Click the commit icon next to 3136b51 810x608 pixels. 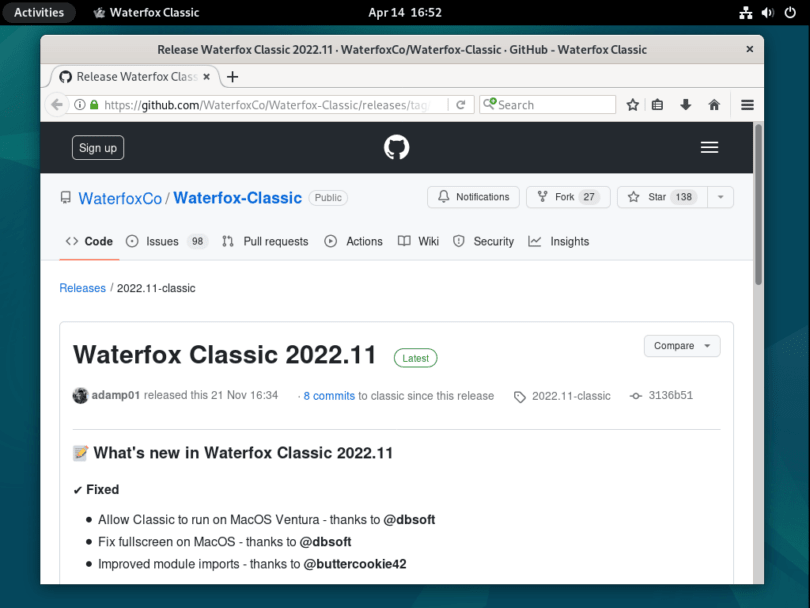point(636,396)
